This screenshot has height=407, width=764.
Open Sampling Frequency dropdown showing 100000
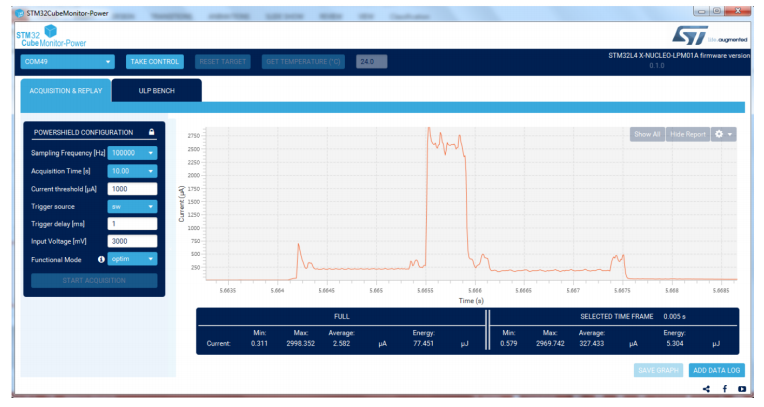click(x=132, y=153)
